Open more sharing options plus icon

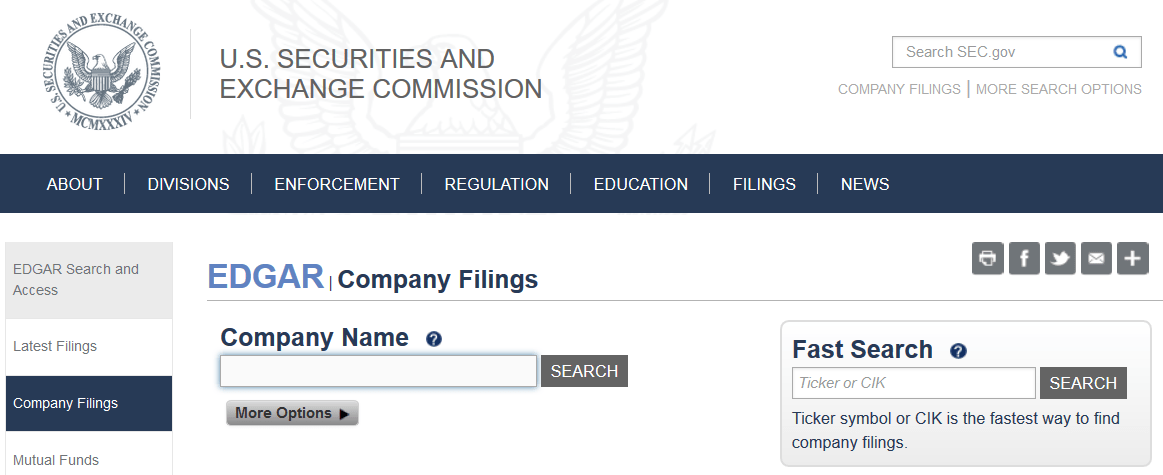coord(1132,258)
